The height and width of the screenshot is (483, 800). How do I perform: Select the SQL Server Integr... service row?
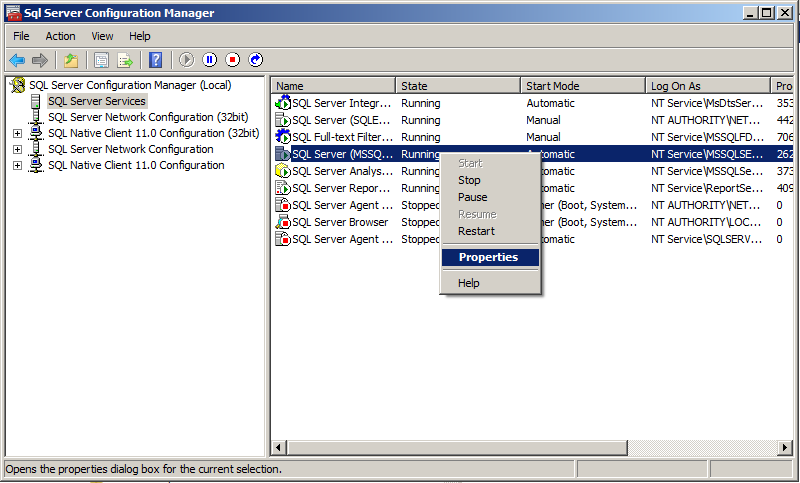click(533, 103)
